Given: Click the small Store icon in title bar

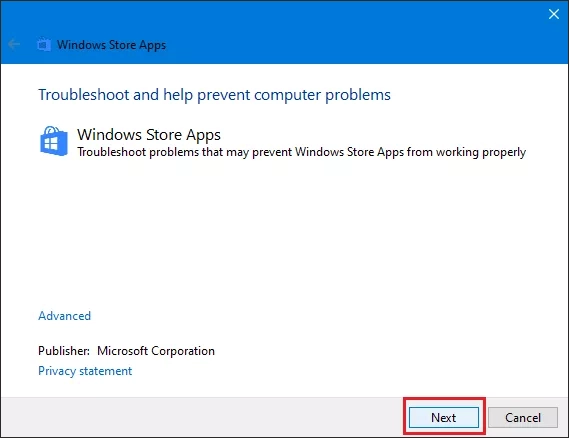Looking at the screenshot, I should pos(44,45).
